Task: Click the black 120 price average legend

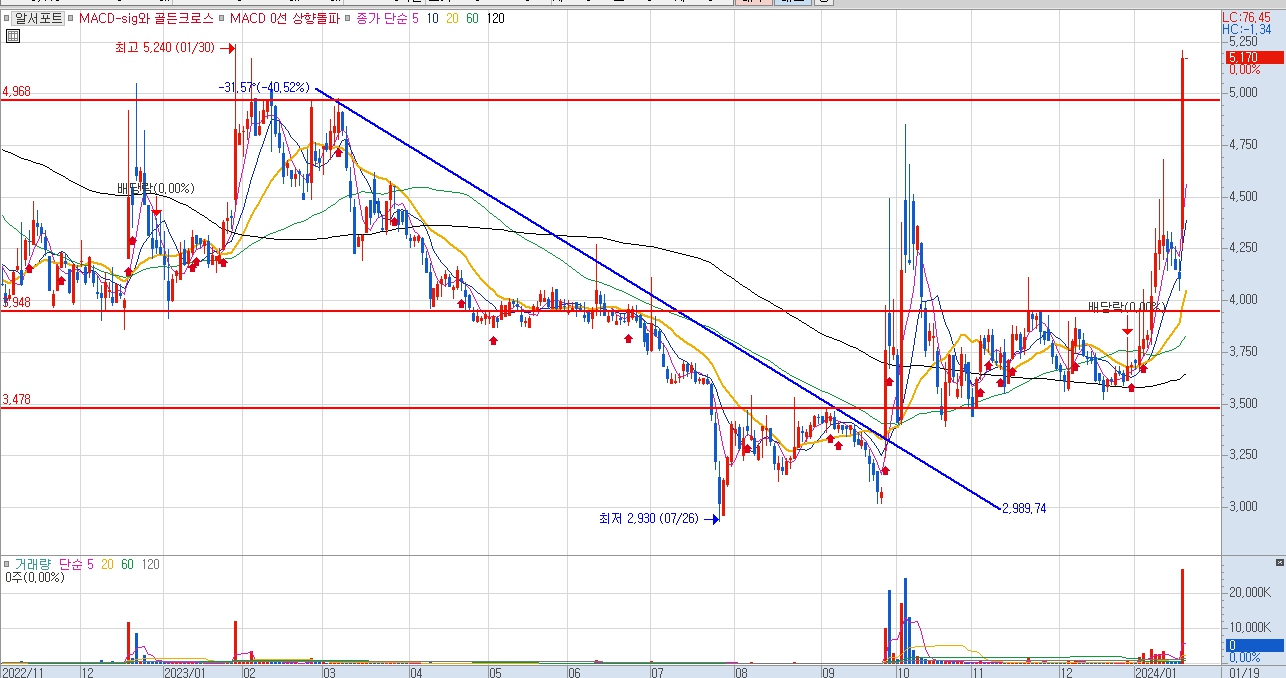Action: pyautogui.click(x=496, y=18)
